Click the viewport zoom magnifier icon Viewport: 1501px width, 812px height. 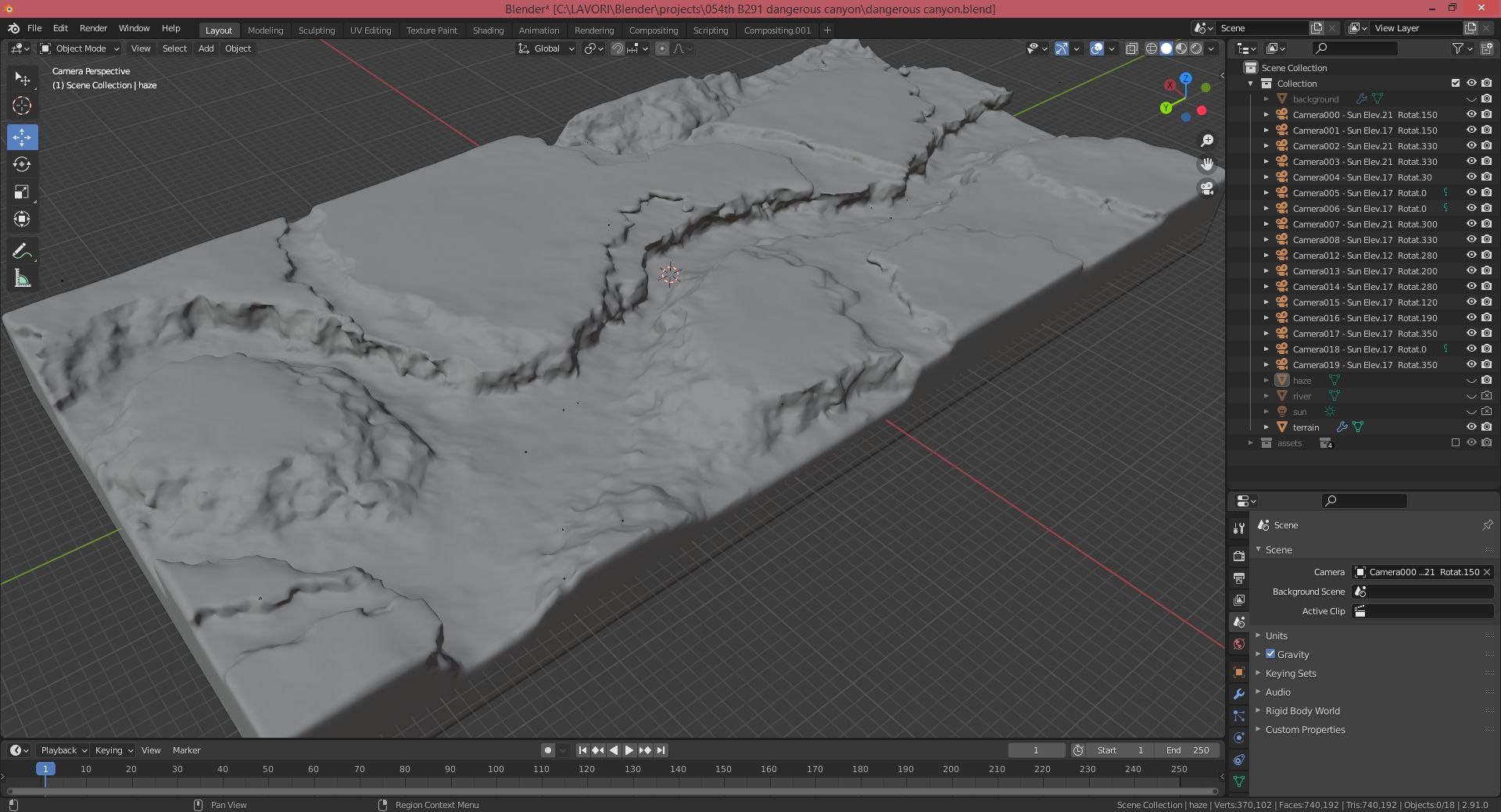(1207, 140)
